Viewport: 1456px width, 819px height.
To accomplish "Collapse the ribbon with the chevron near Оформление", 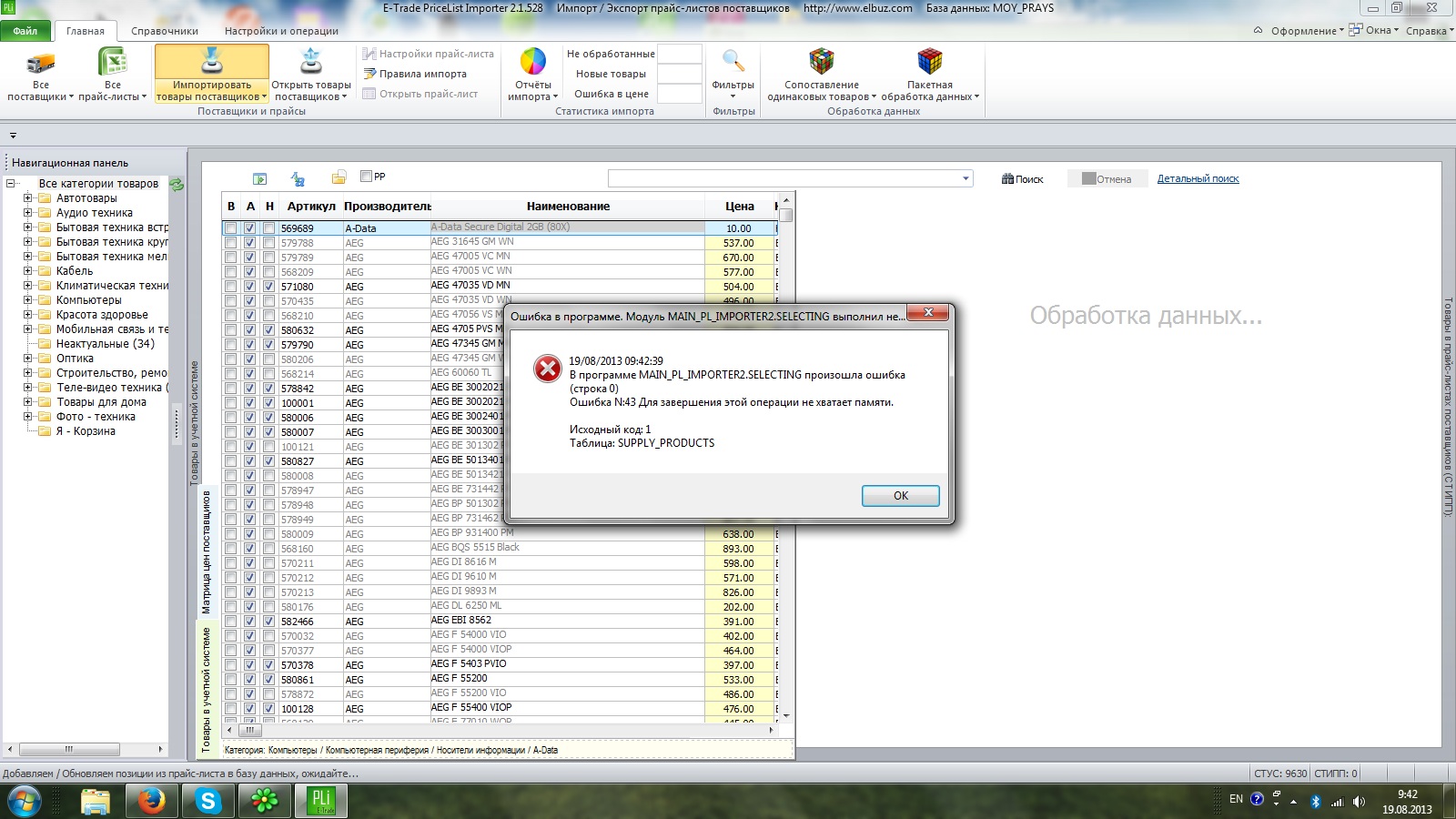I will click(1258, 30).
